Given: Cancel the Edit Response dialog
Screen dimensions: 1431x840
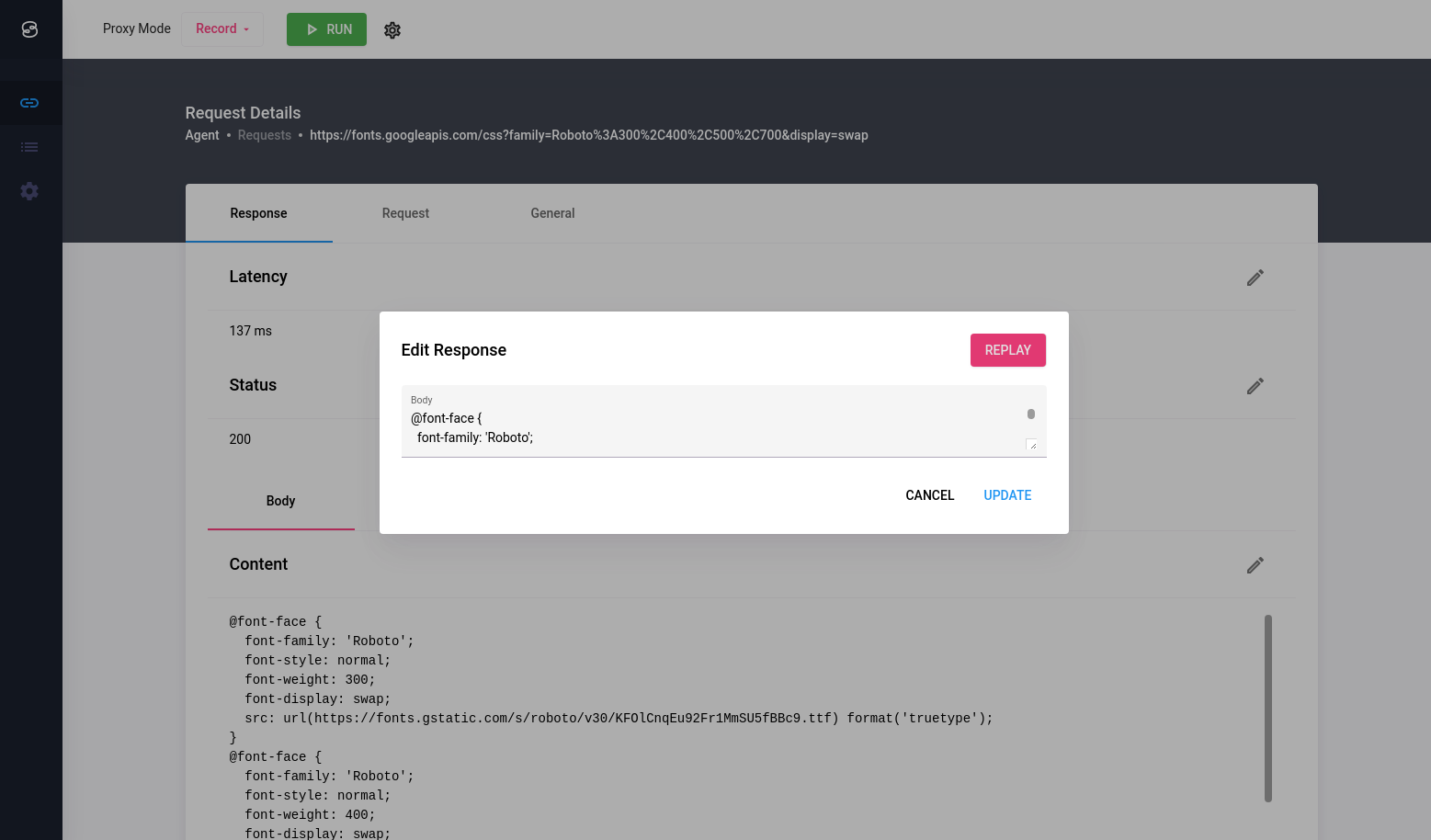Looking at the screenshot, I should 929,495.
